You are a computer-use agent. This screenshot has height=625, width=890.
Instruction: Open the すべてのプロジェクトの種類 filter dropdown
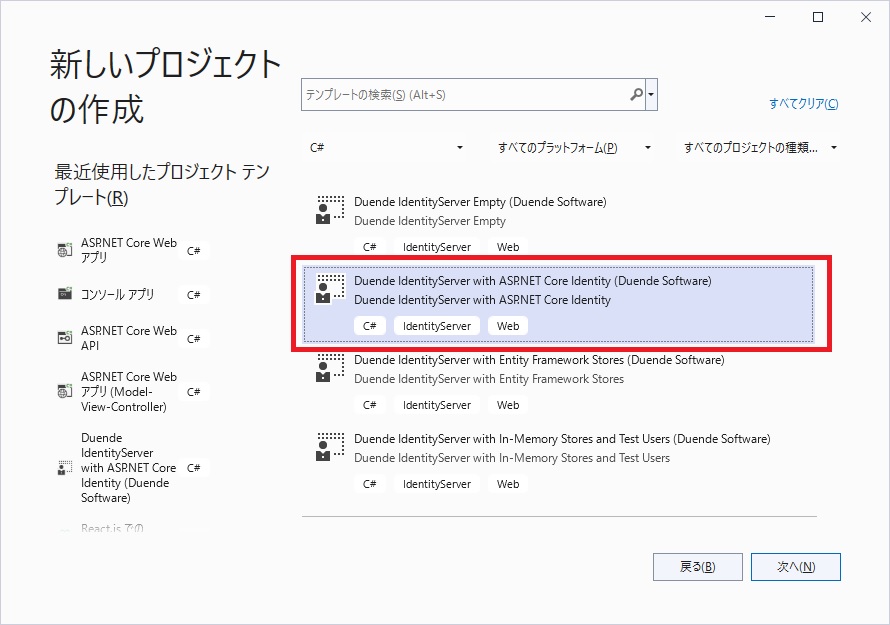[x=759, y=148]
